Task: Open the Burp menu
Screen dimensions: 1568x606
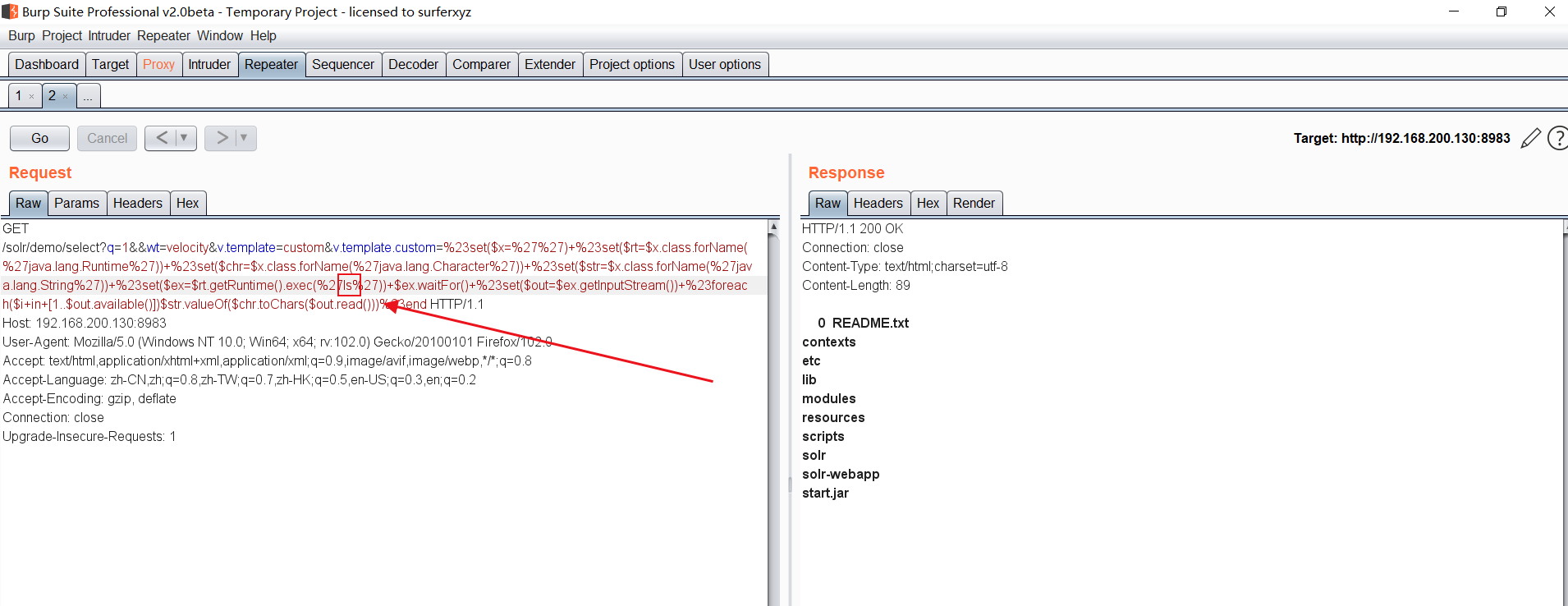Action: click(21, 36)
